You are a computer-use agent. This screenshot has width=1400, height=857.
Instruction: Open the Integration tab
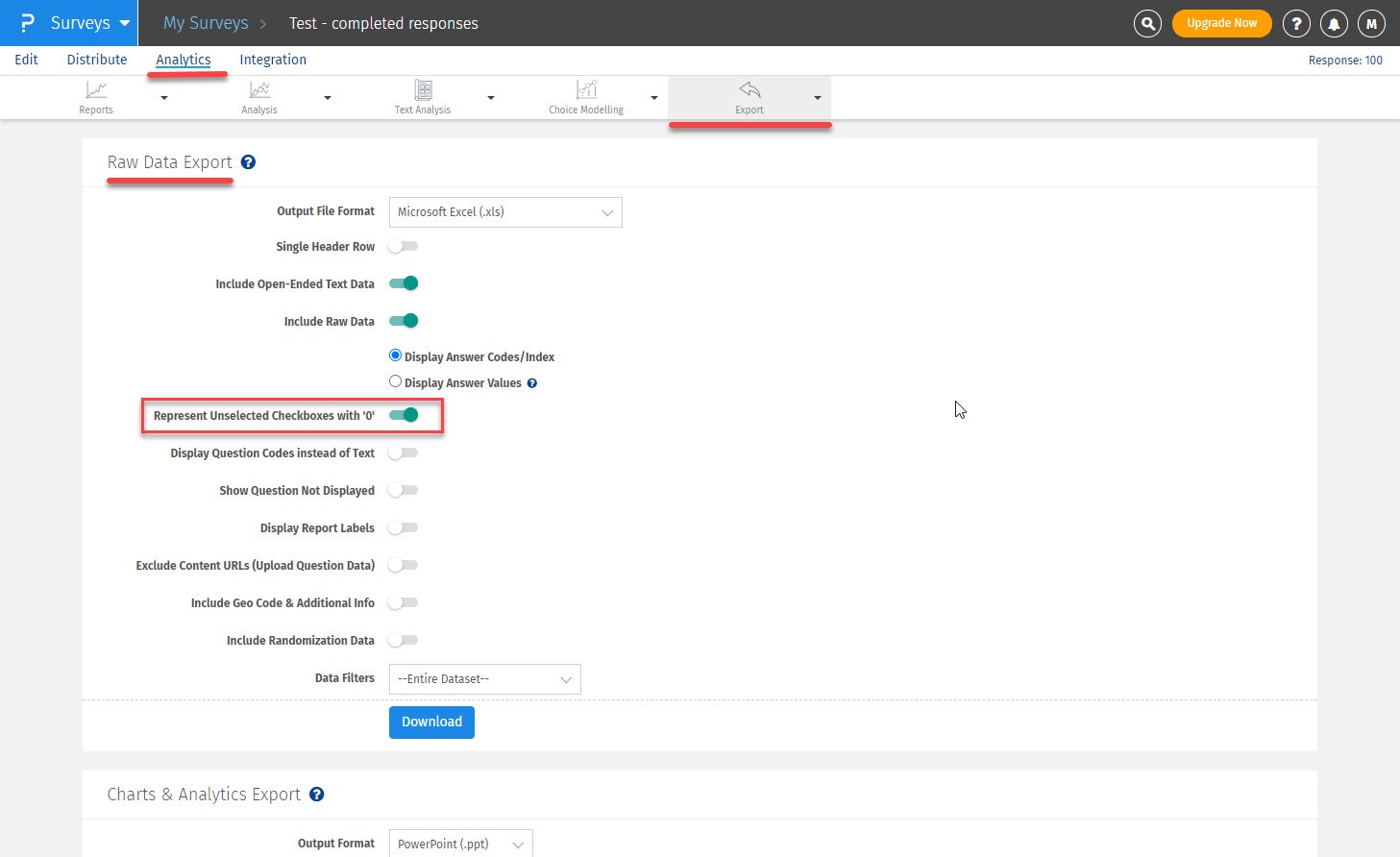pos(273,60)
